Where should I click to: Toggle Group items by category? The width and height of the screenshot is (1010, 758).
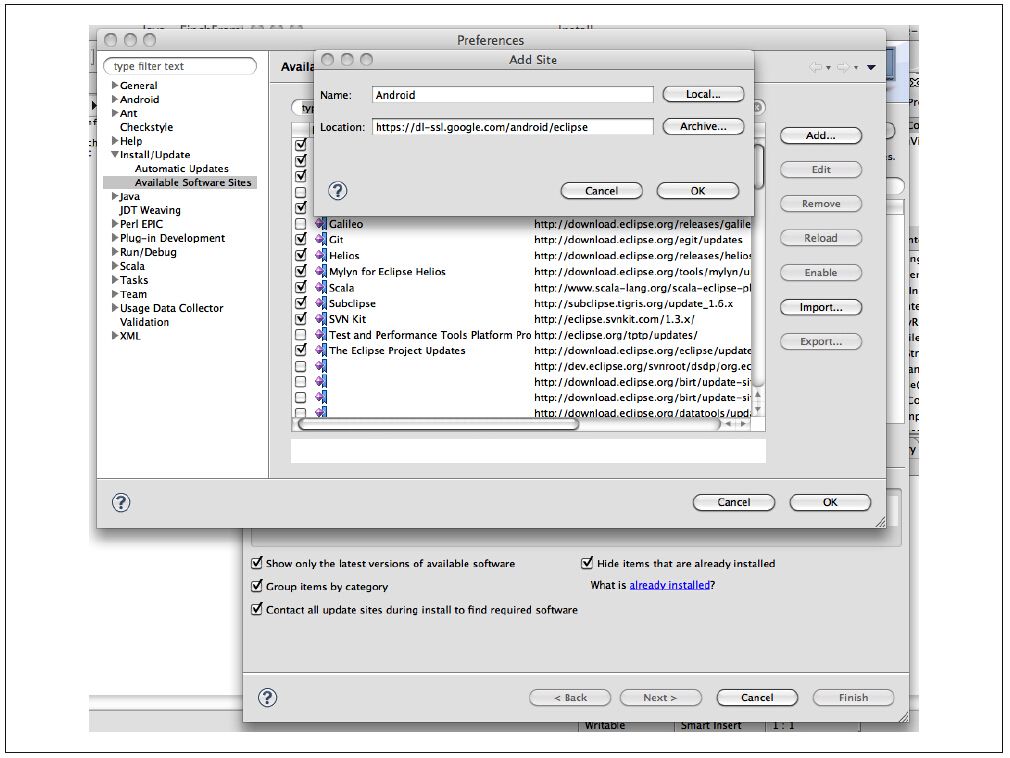256,586
